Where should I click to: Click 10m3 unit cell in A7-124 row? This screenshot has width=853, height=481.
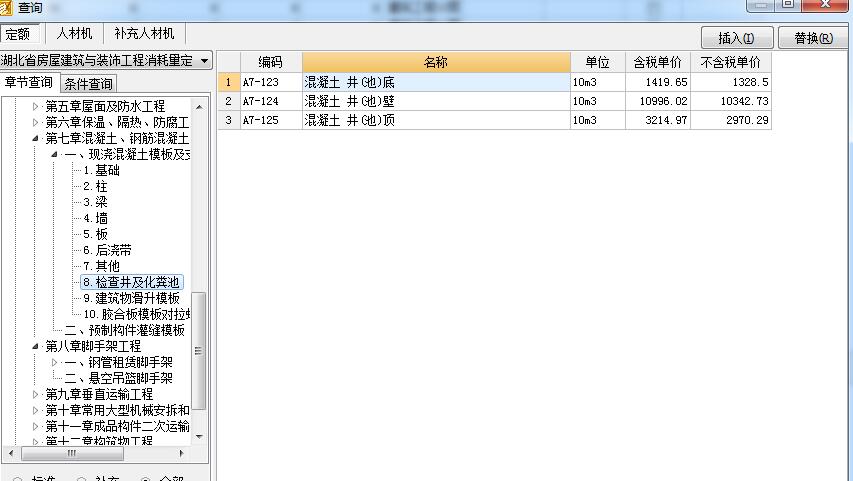(597, 101)
